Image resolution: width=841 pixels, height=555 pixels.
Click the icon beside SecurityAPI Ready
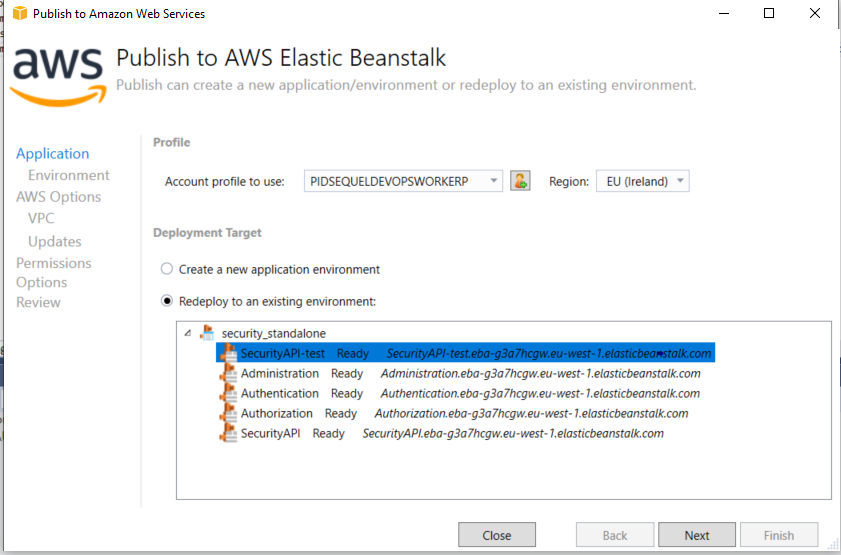click(x=228, y=433)
